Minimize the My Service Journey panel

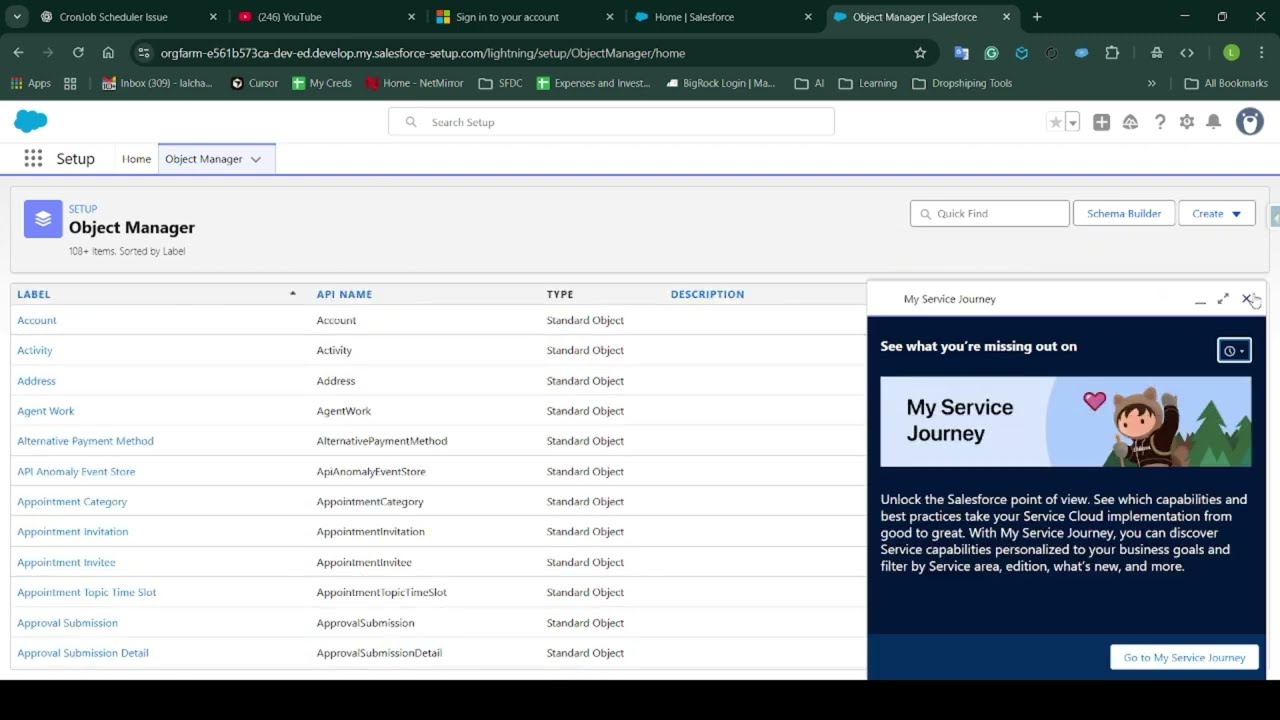pyautogui.click(x=1200, y=299)
